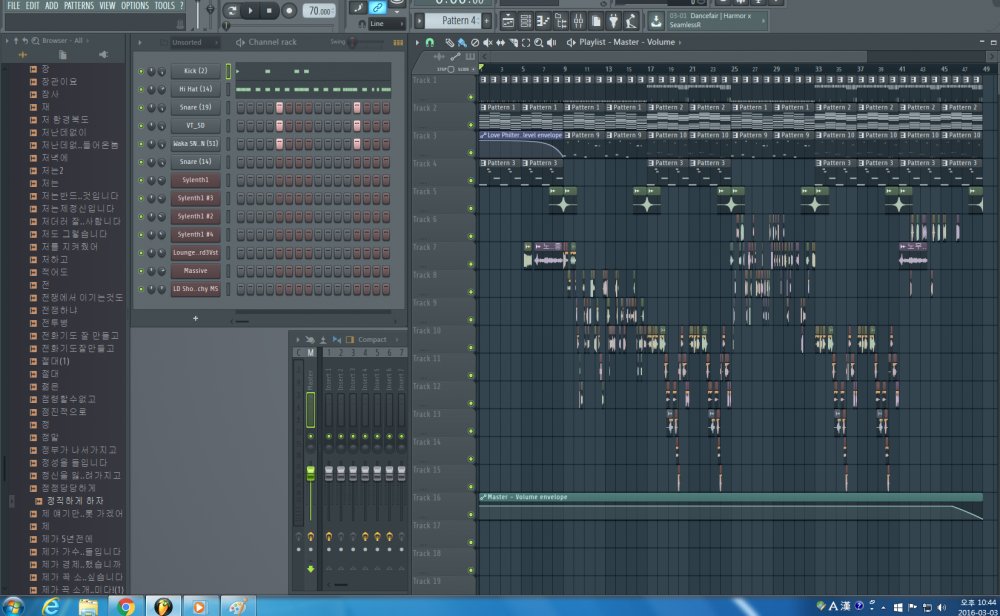This screenshot has width=1000, height=616.
Task: Click the graph editor icon in Channel rack
Action: pyautogui.click(x=398, y=43)
